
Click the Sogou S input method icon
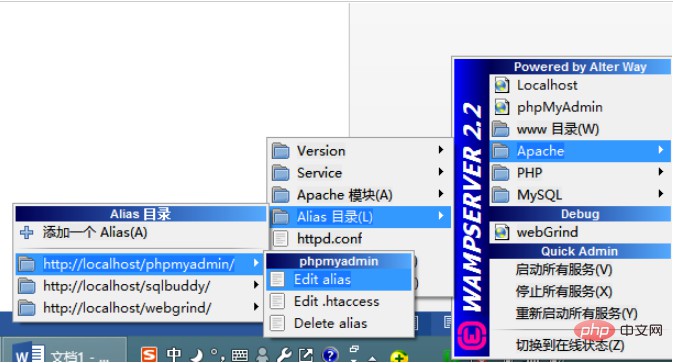[149, 354]
